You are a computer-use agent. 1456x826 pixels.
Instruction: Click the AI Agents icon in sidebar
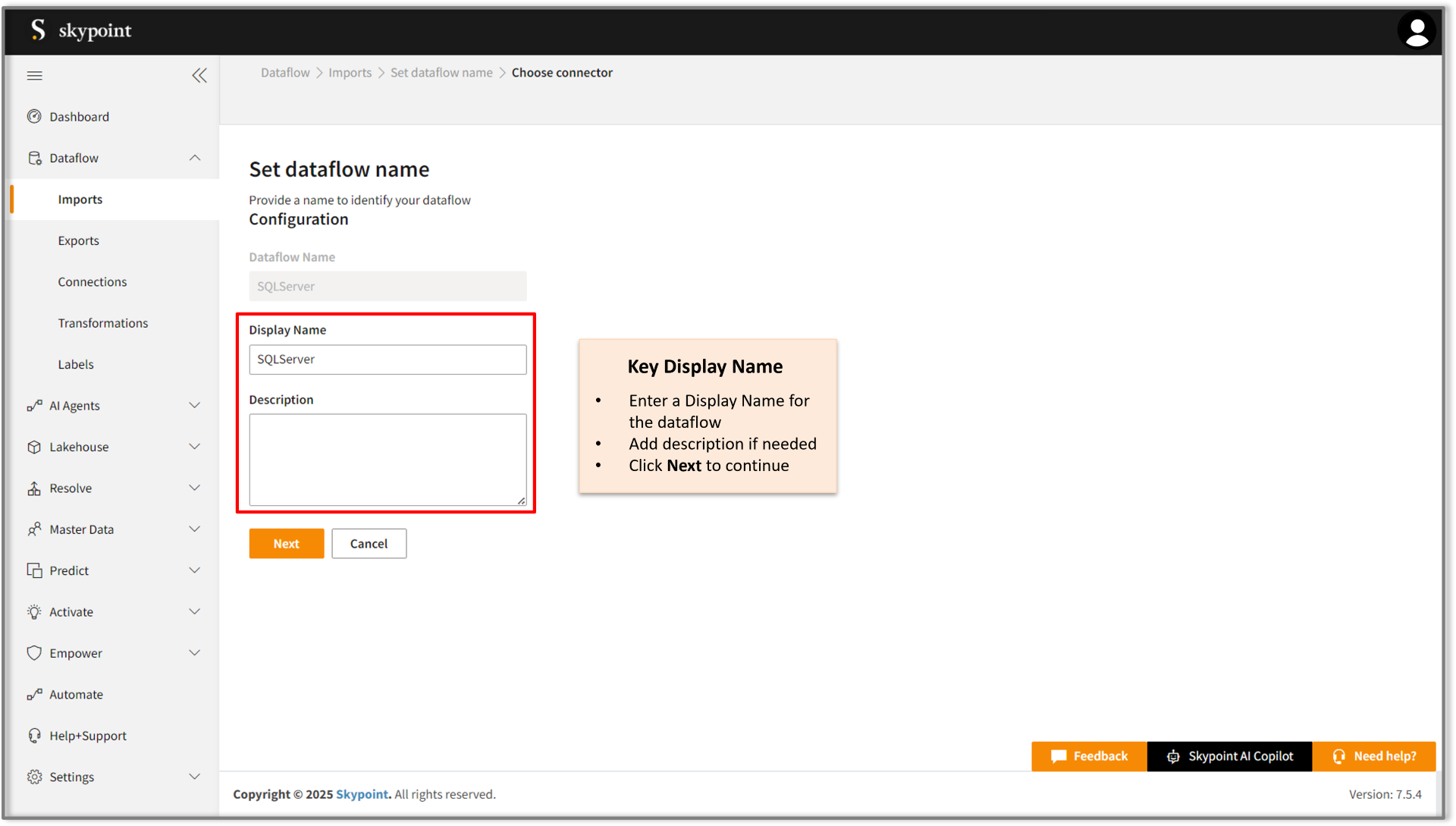[33, 405]
